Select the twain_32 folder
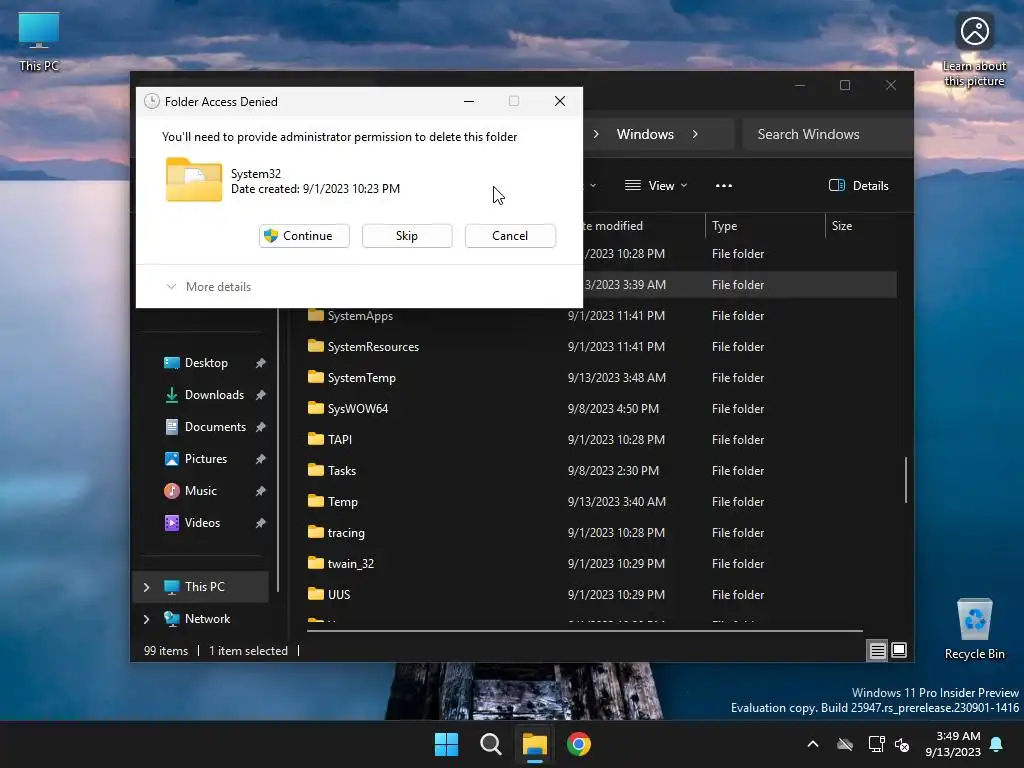Image resolution: width=1024 pixels, height=768 pixels. [351, 564]
